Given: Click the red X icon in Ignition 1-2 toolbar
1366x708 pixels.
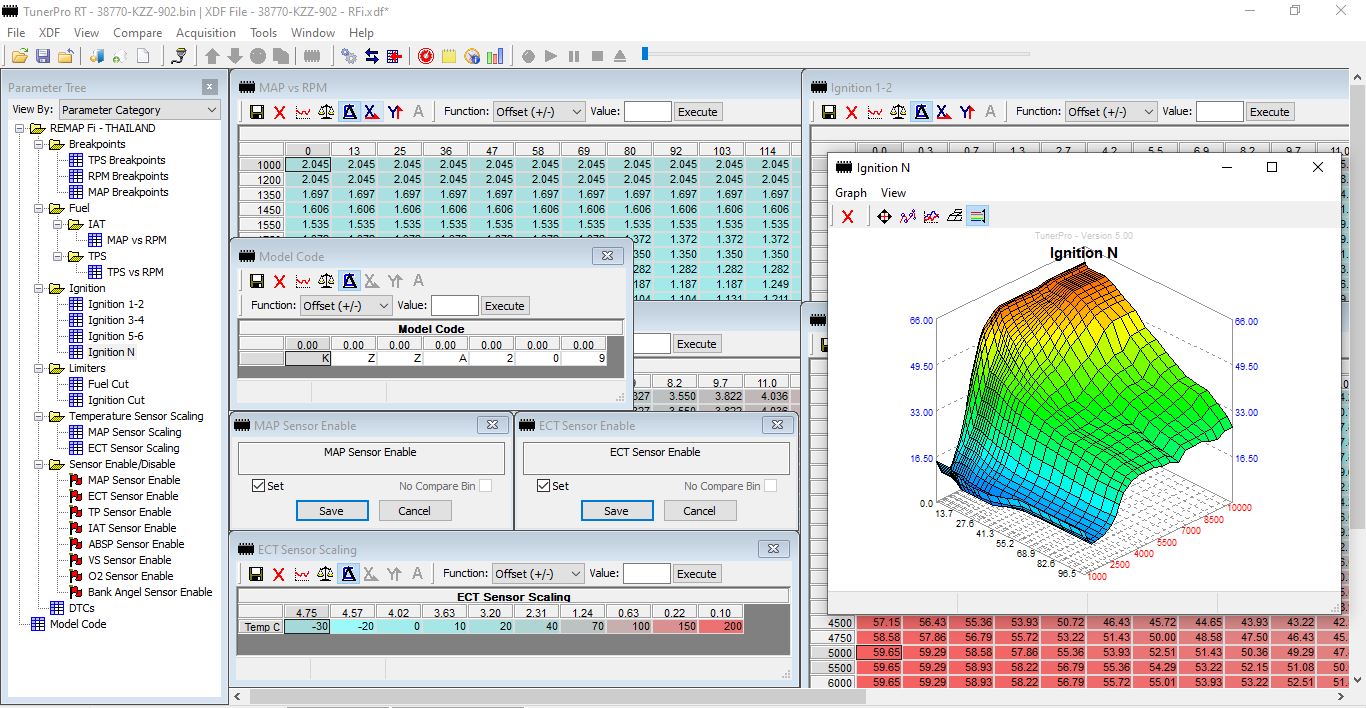Looking at the screenshot, I should [x=852, y=112].
